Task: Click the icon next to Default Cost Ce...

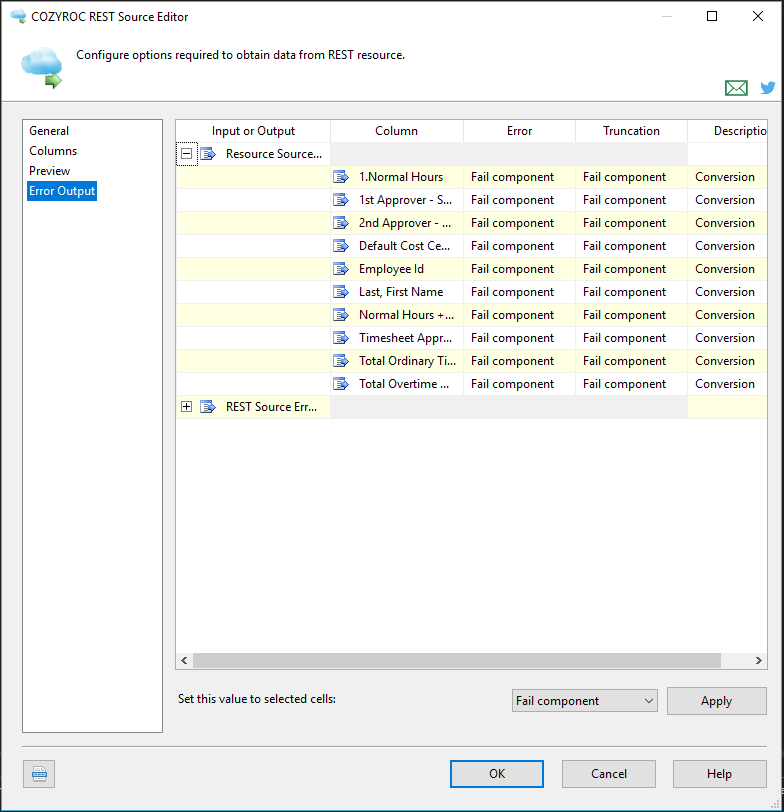Action: coord(341,246)
